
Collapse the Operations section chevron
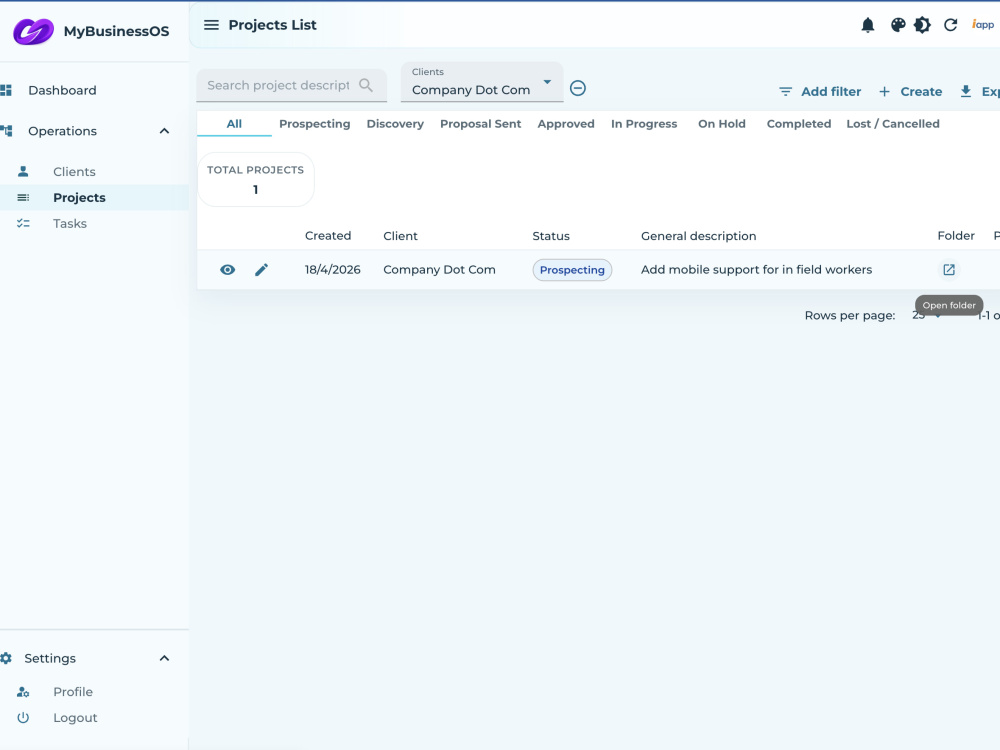coord(164,131)
